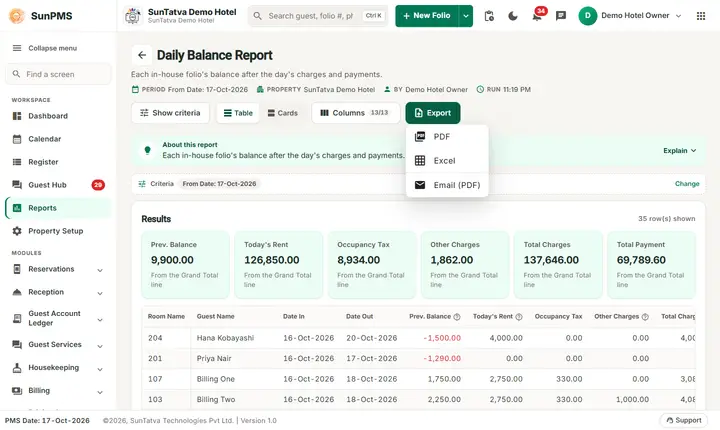This screenshot has height=430, width=720.
Task: Go back using the arrow button
Action: tap(142, 55)
